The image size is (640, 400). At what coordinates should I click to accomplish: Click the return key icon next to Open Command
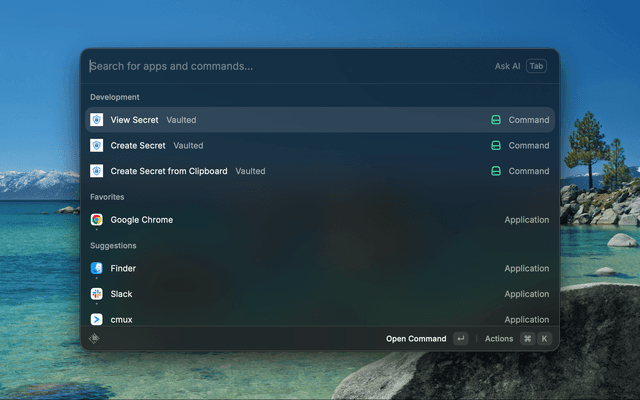pos(461,338)
